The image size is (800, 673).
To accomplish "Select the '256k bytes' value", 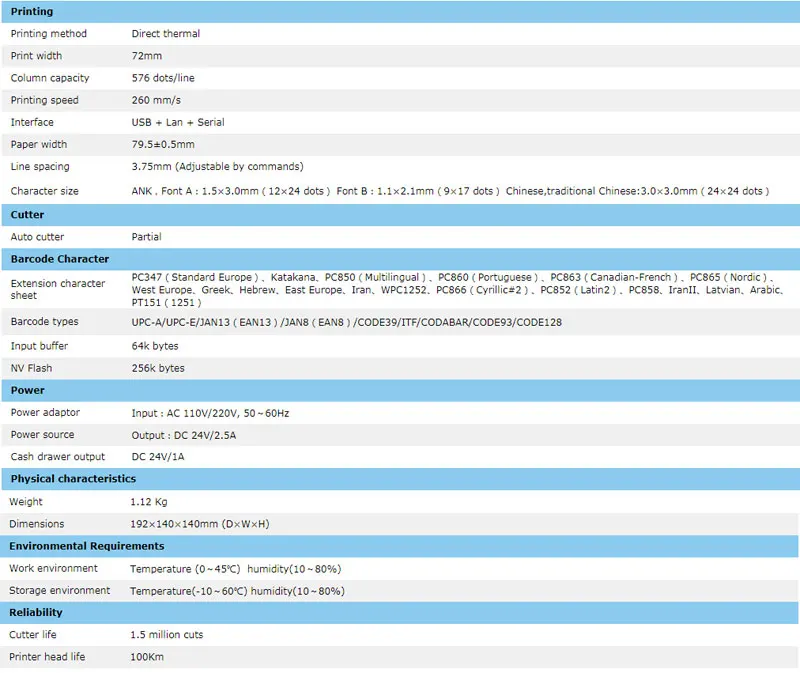I will [158, 368].
